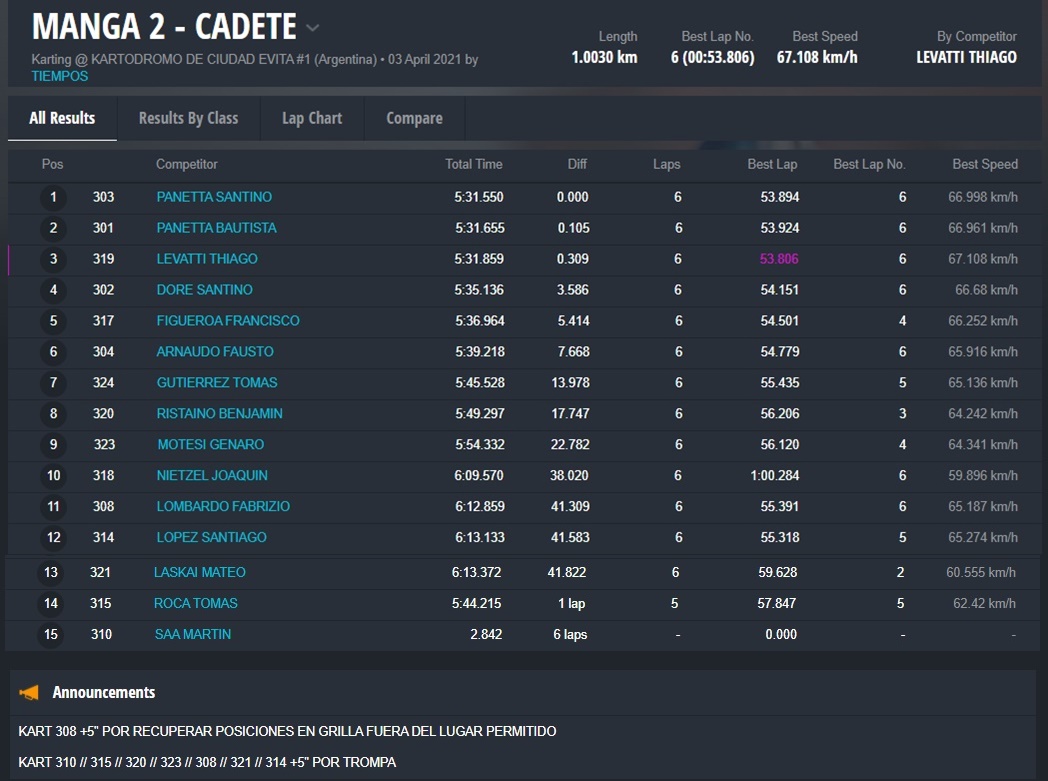Click the position 1 circle badge
The height and width of the screenshot is (781, 1048).
click(54, 197)
